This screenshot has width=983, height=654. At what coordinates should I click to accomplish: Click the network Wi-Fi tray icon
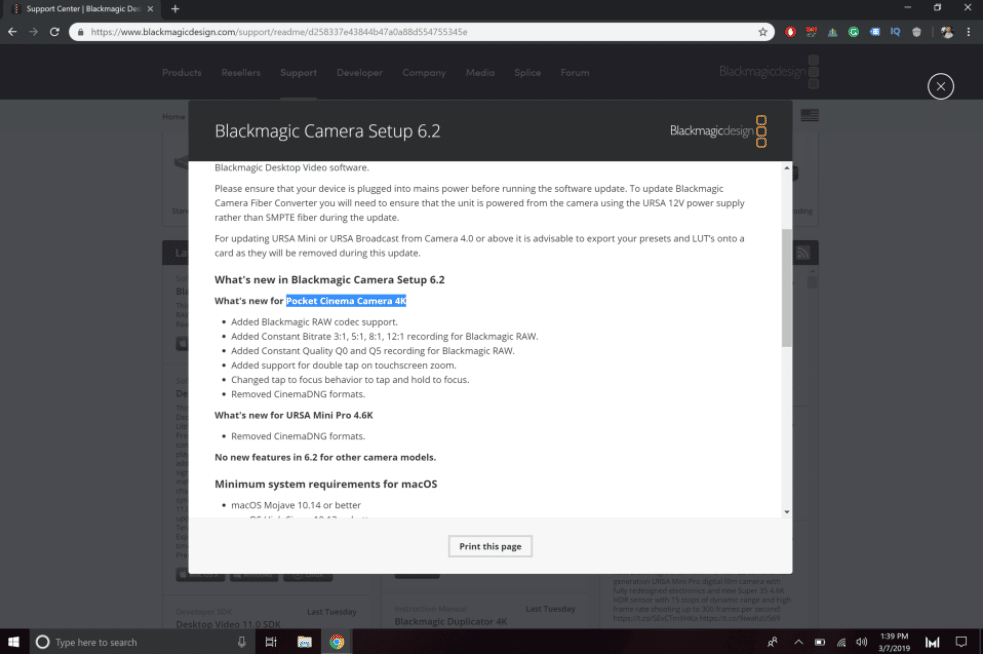pos(841,642)
